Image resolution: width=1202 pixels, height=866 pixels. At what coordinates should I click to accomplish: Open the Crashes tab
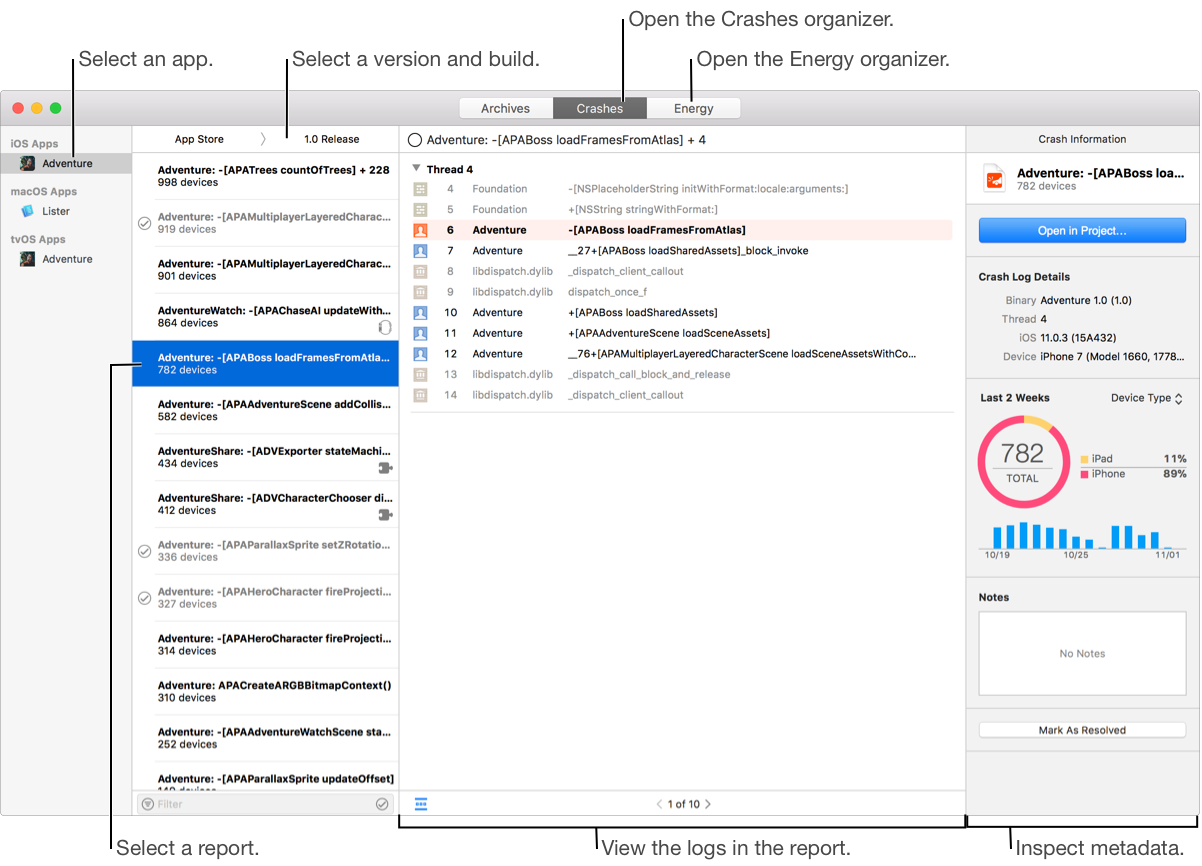[599, 108]
